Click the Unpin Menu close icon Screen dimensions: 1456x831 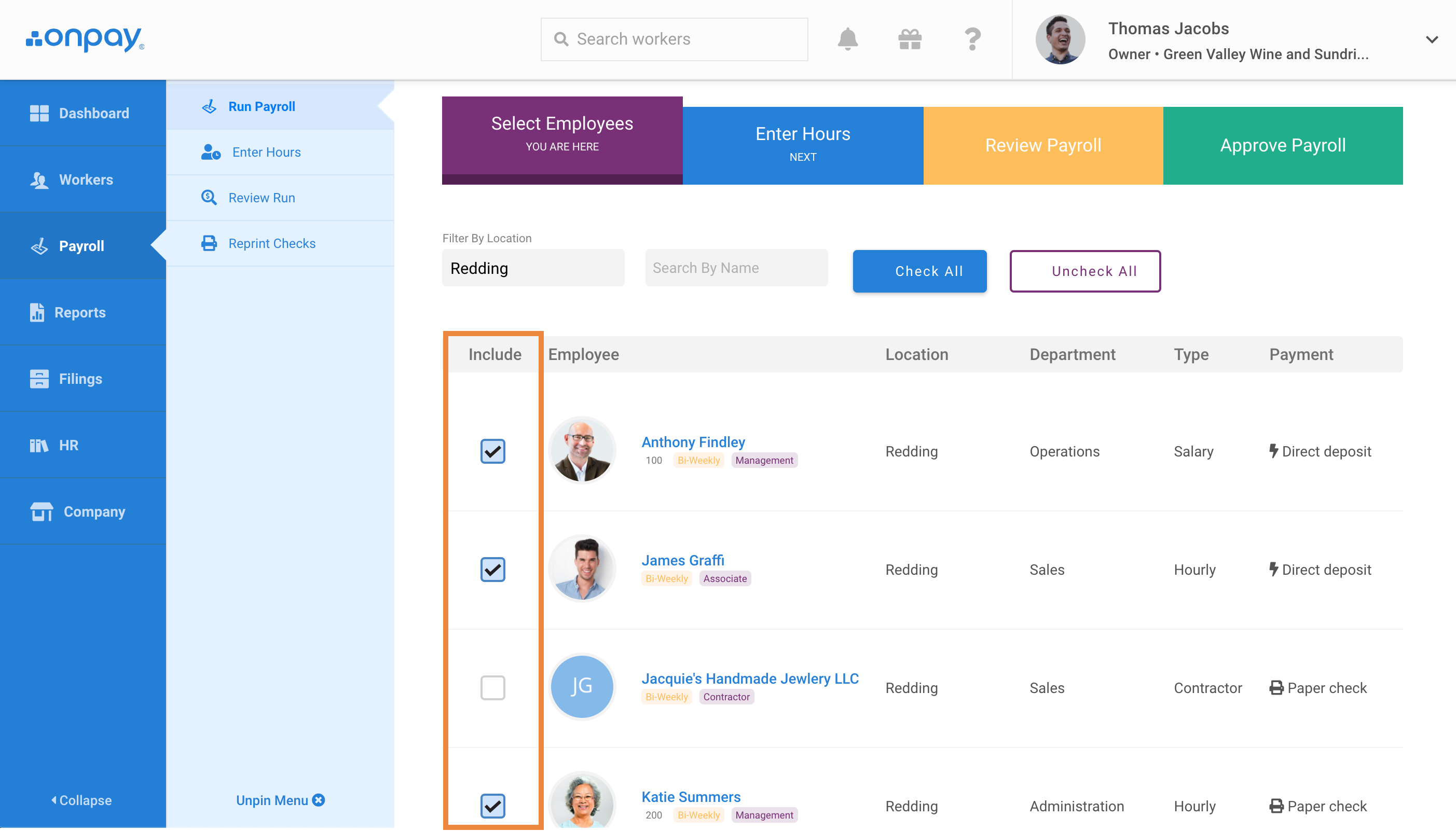pyautogui.click(x=319, y=800)
